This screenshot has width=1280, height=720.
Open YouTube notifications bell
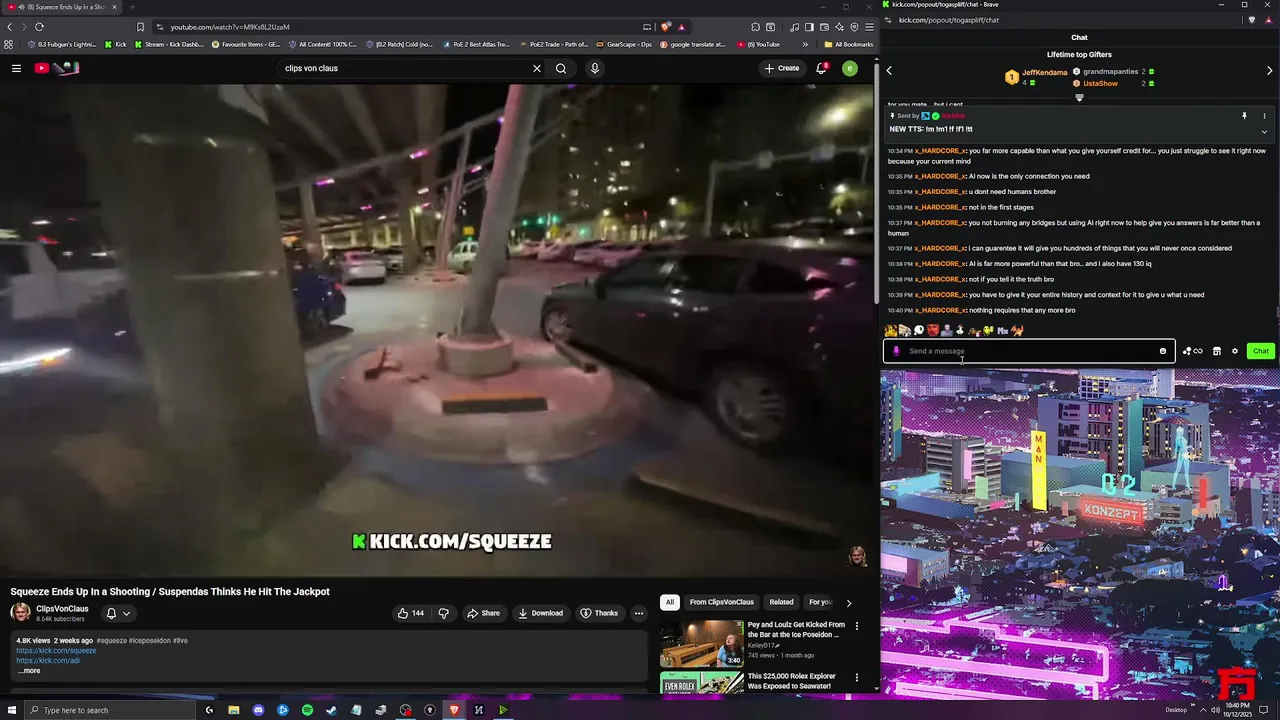[x=821, y=68]
